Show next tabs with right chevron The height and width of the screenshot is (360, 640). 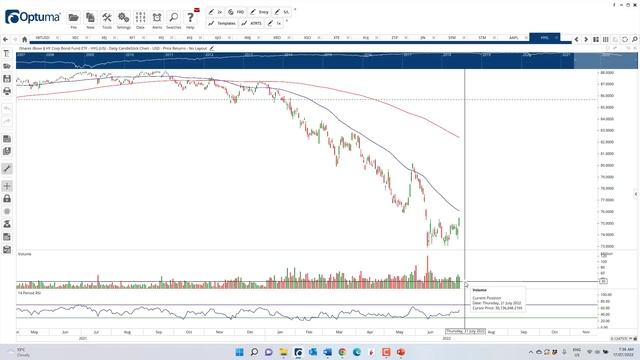[x=586, y=39]
